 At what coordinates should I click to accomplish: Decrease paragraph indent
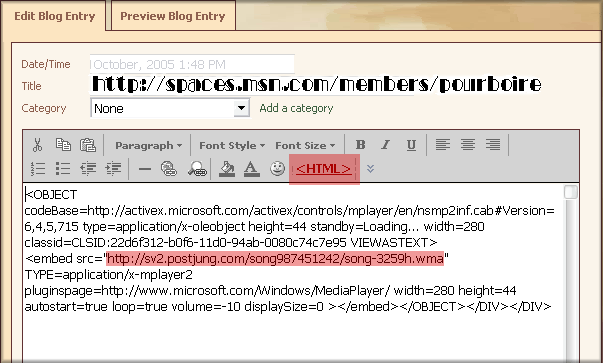point(88,168)
